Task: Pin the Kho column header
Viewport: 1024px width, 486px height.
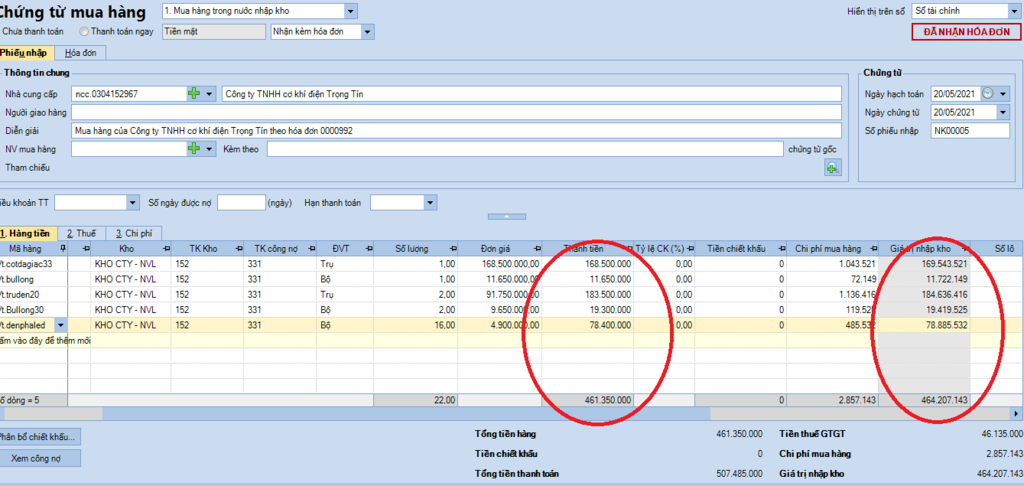Action: [166, 249]
